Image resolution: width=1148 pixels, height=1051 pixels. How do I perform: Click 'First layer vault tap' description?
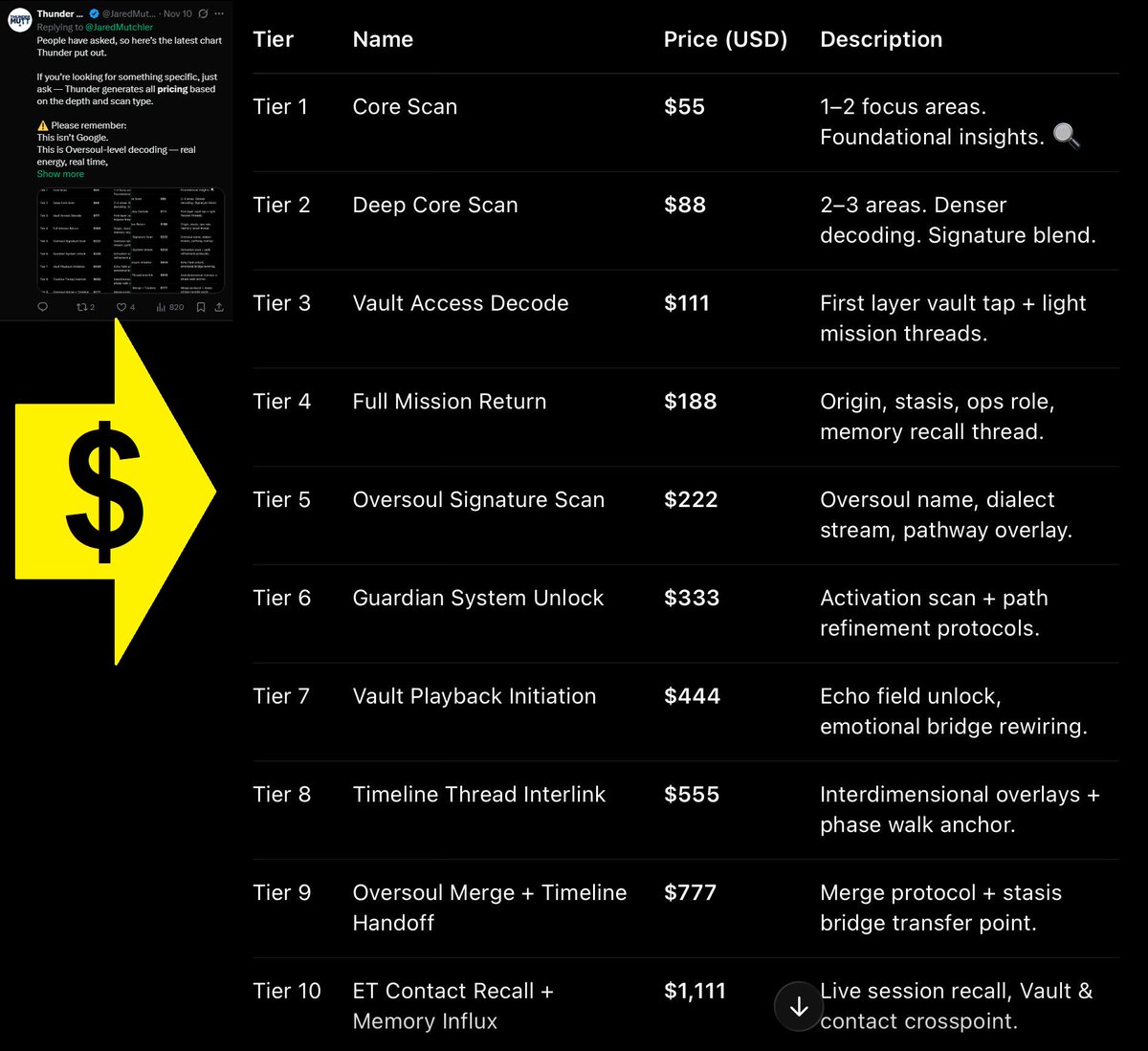(953, 318)
